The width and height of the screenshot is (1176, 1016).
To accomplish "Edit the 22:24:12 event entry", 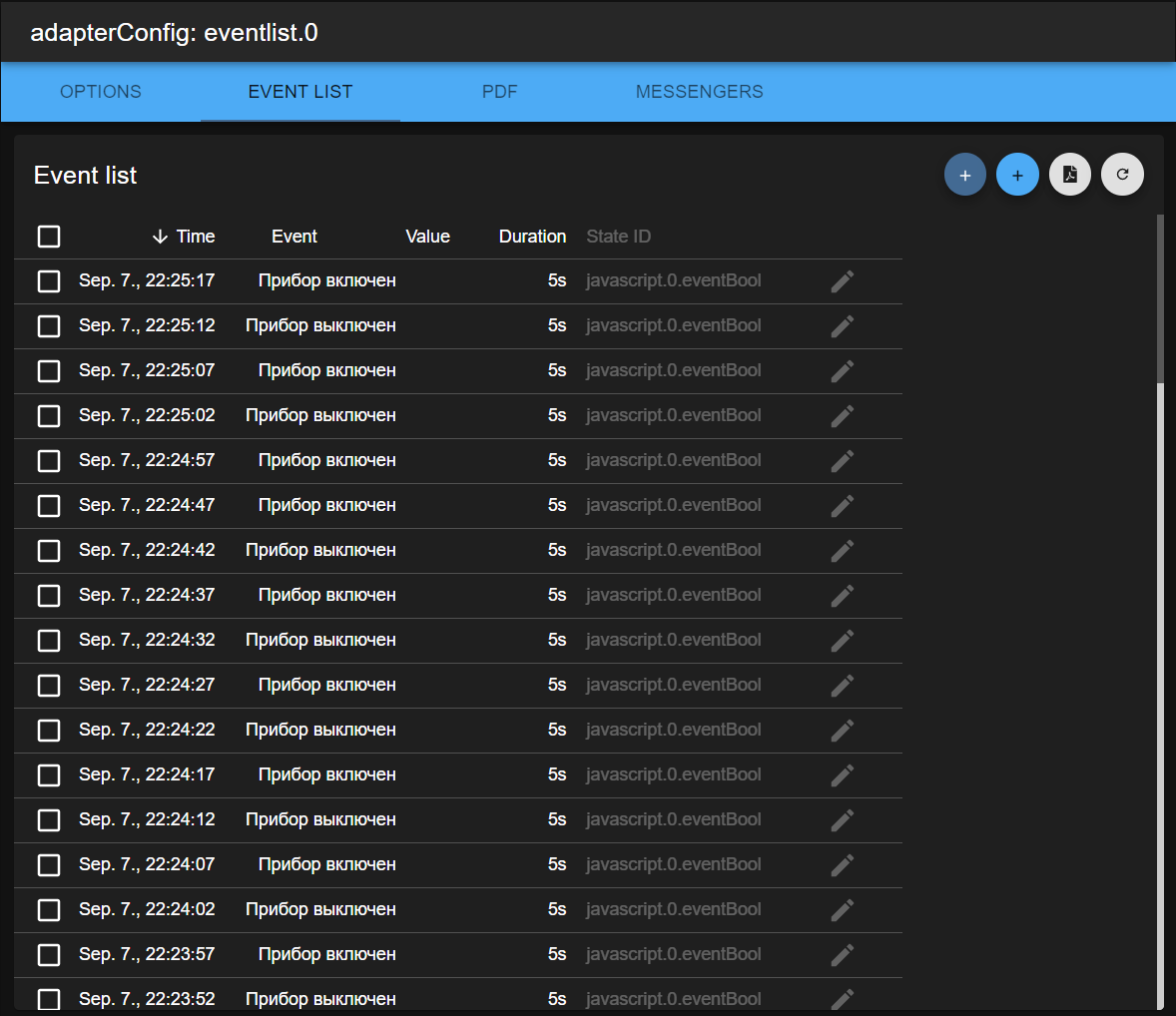I will pyautogui.click(x=843, y=820).
